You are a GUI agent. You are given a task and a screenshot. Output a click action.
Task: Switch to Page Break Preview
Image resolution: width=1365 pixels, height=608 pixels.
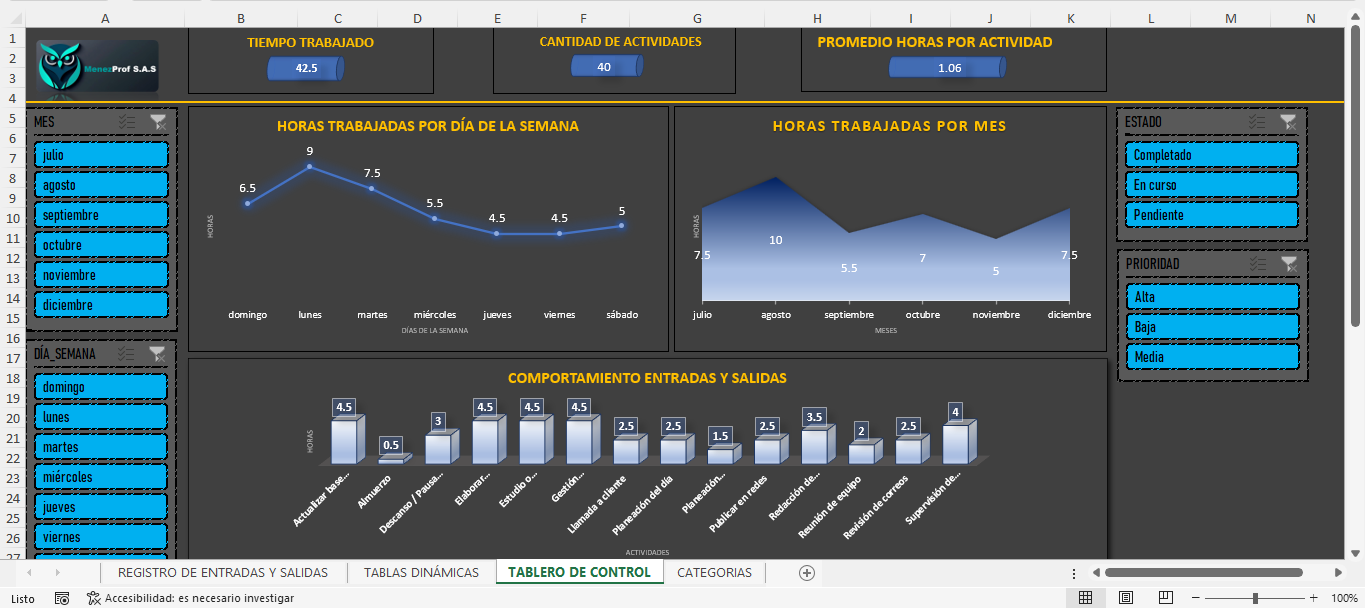point(1164,598)
